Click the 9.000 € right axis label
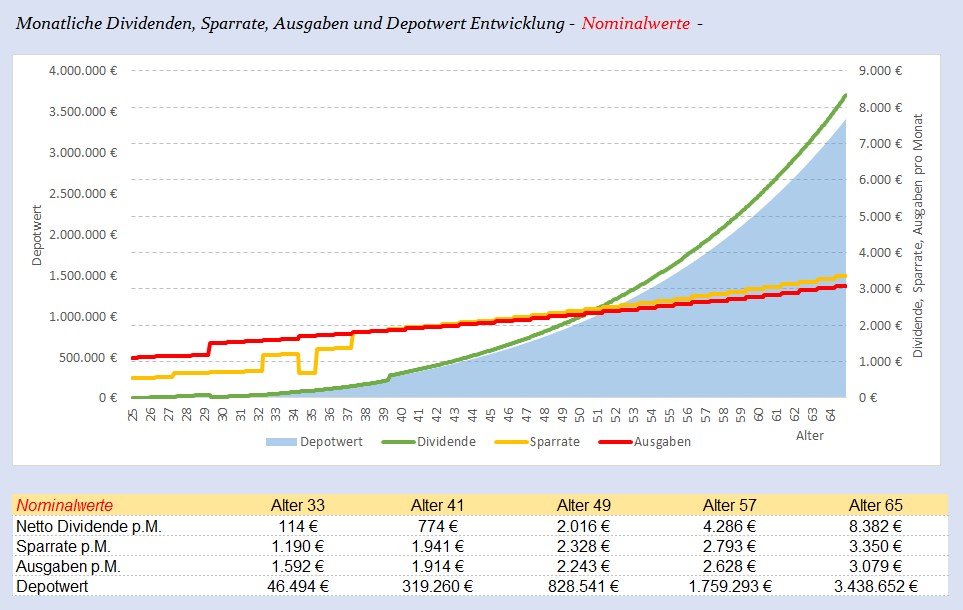This screenshot has height=610, width=963. tap(880, 71)
